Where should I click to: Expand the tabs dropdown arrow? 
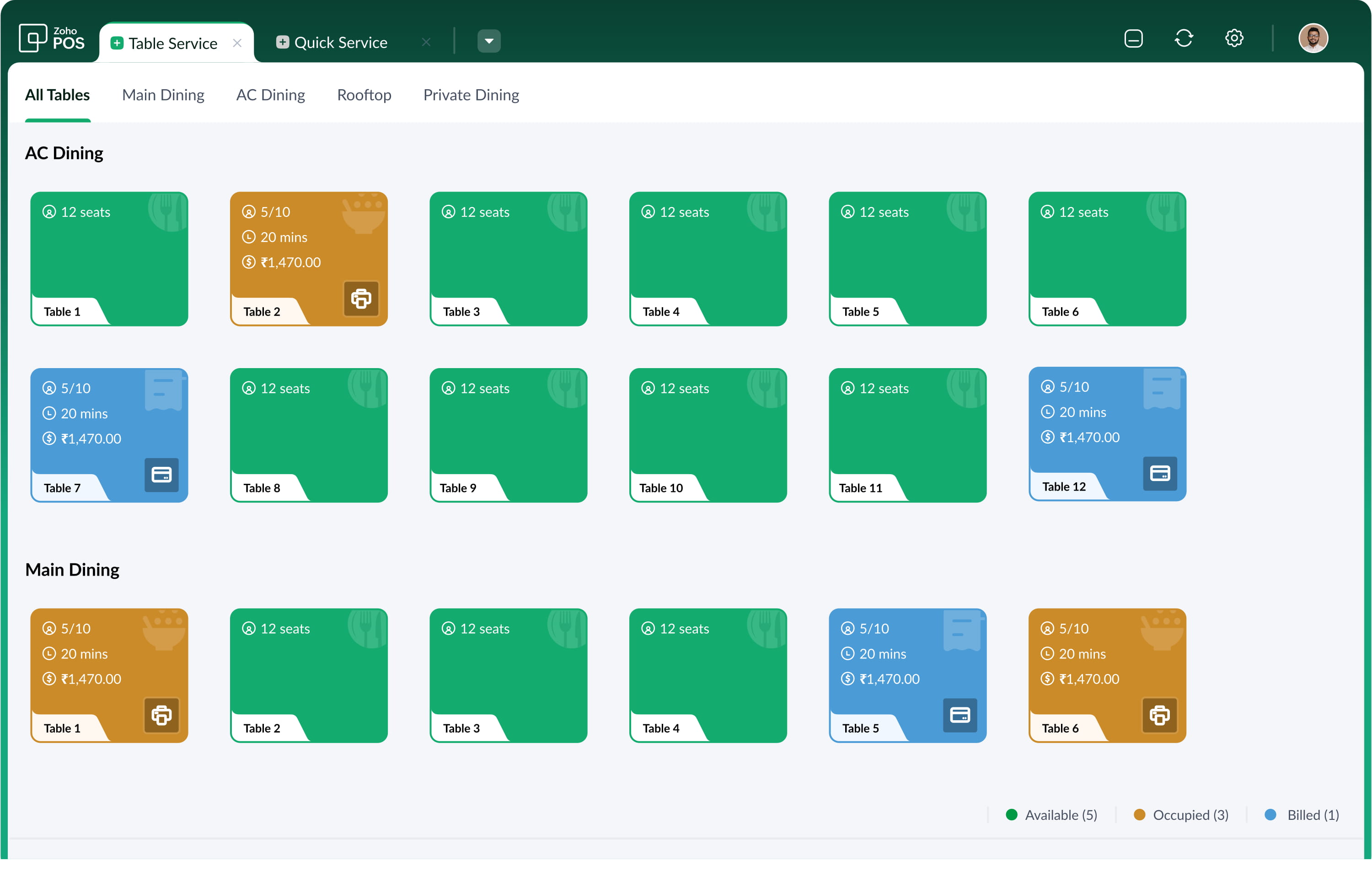[x=489, y=41]
